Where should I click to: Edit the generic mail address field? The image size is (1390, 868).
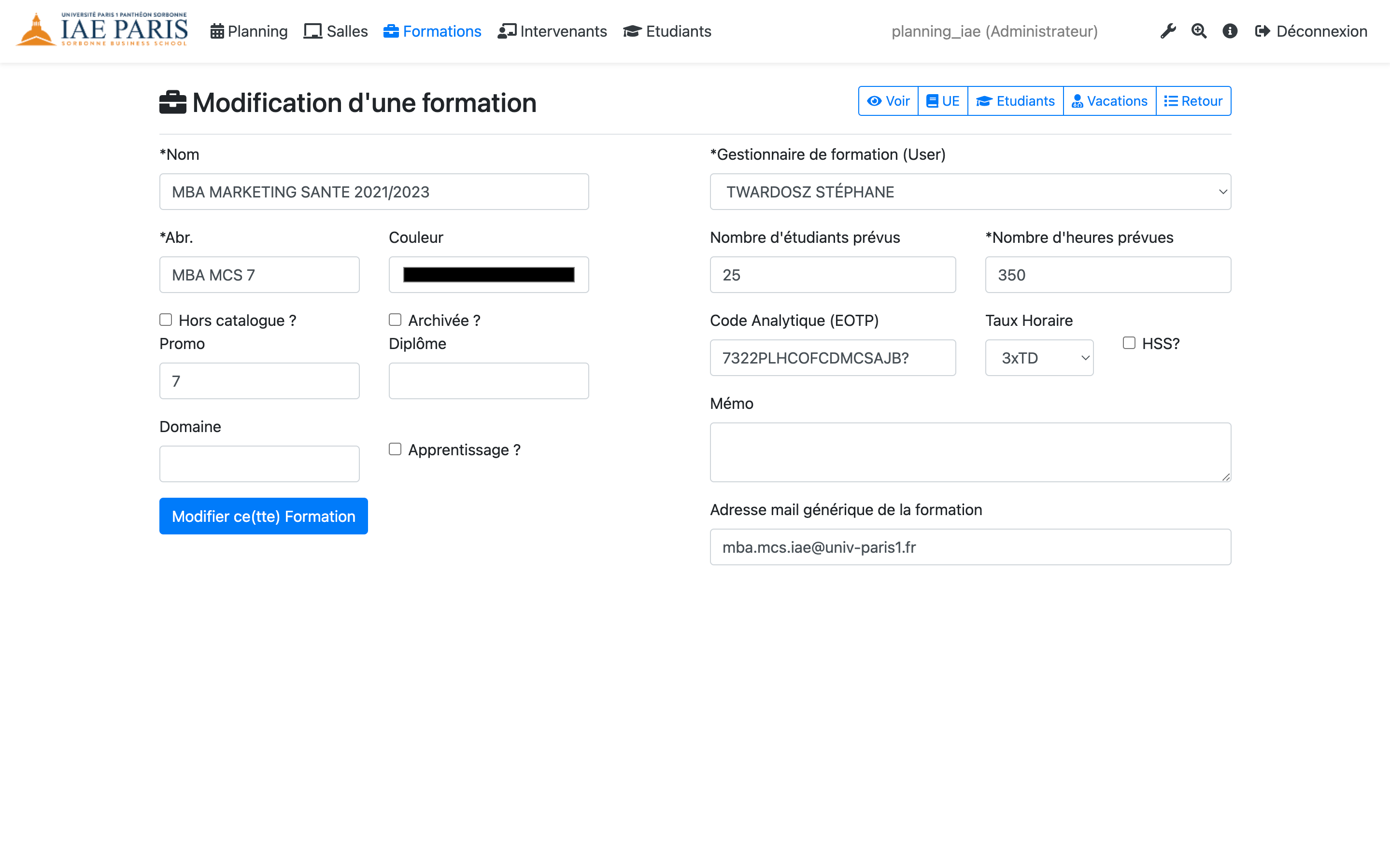tap(970, 547)
